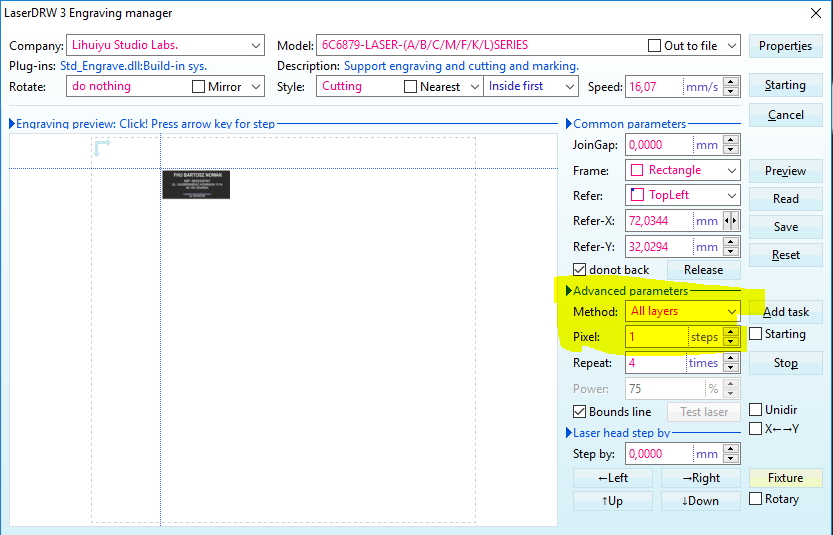Click the business card thumbnail in preview

pos(196,185)
